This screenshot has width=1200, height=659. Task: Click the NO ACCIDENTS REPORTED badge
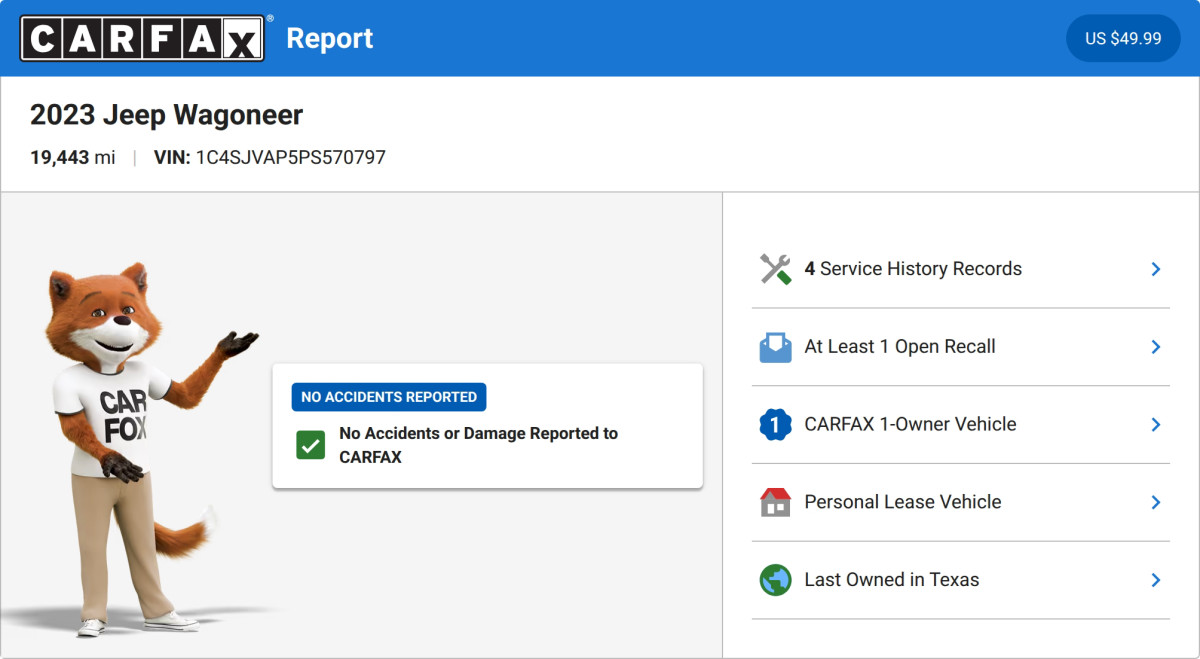coord(389,397)
